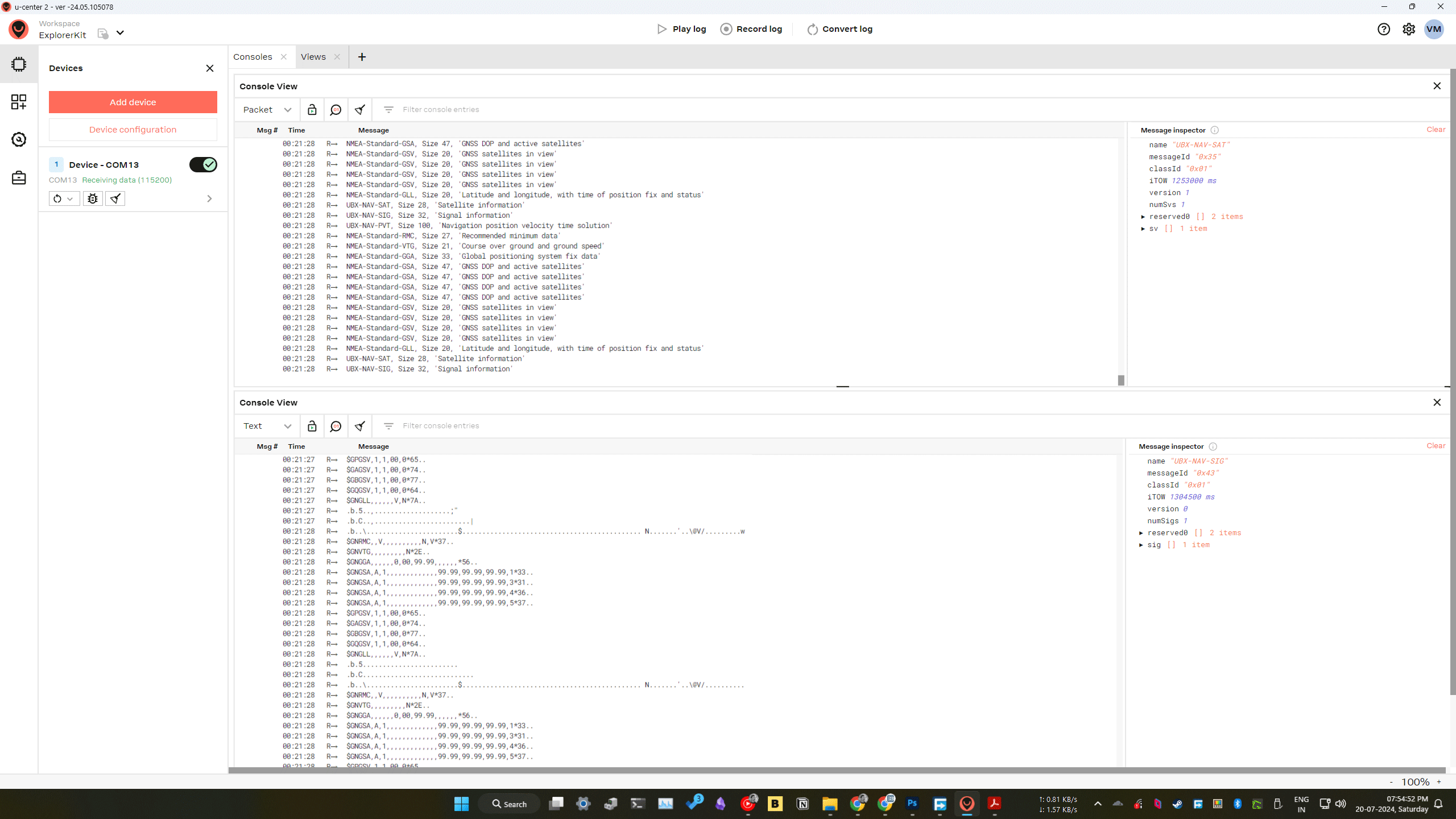Image resolution: width=1456 pixels, height=819 pixels.
Task: Expand sv item in UBX-NAV-SAT inspector
Action: [x=1143, y=229]
